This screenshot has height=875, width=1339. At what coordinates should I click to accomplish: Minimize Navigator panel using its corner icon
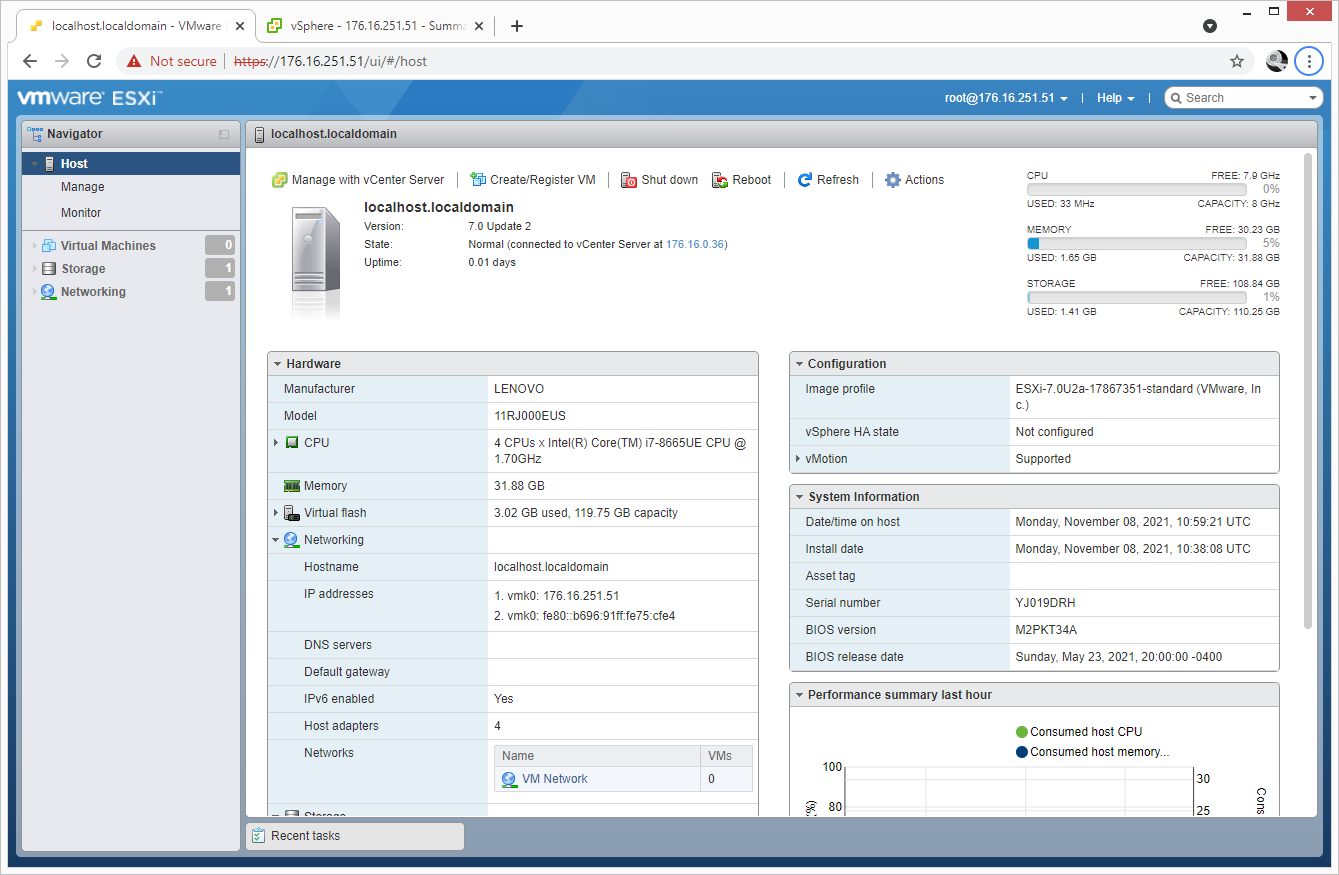coord(224,134)
